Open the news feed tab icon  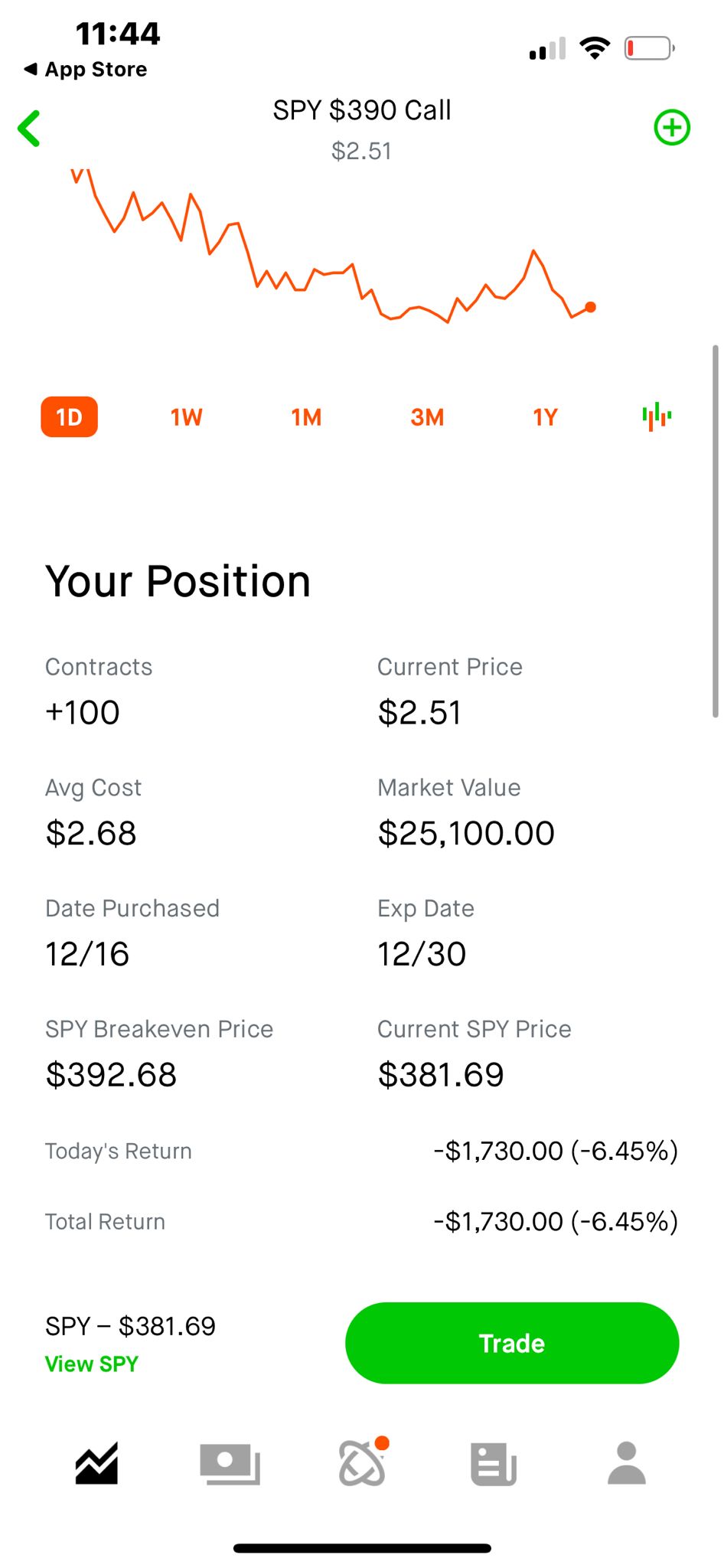[493, 1463]
